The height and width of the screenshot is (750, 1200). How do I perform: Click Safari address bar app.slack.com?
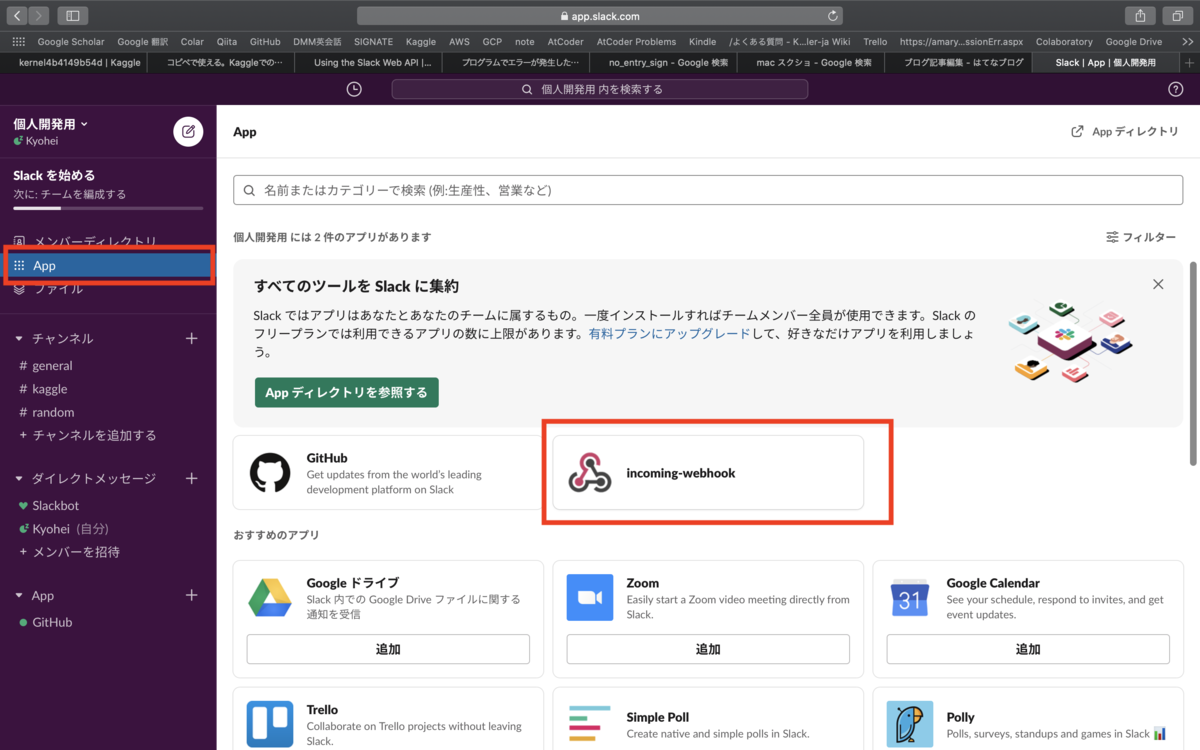click(600, 16)
